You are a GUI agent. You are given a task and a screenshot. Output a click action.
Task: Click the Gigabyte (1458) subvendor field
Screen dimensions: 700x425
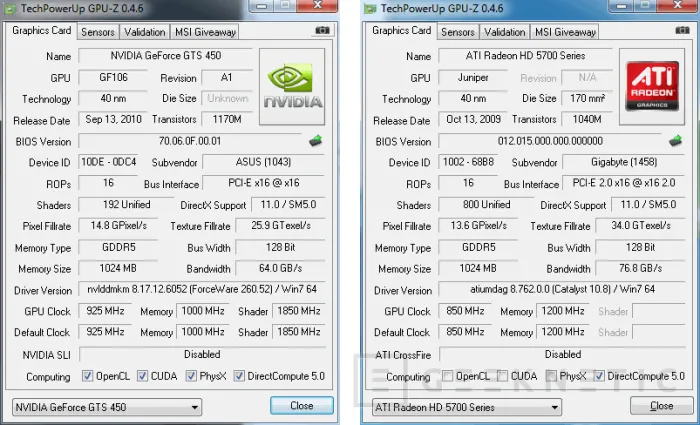click(624, 162)
